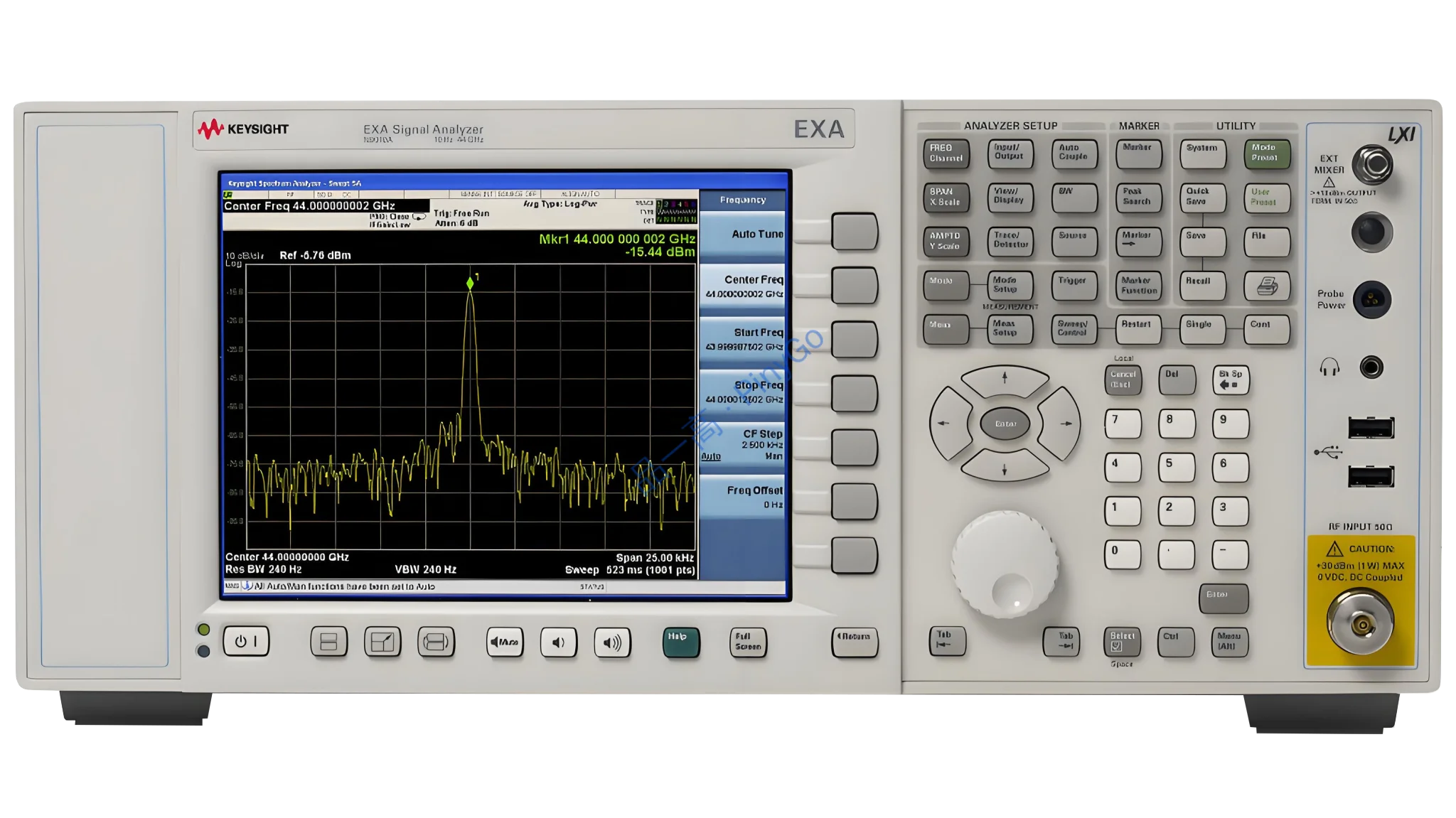Viewport: 1456px width, 818px height.
Task: Choose Auto Tune on the screen menu
Action: pos(742,235)
